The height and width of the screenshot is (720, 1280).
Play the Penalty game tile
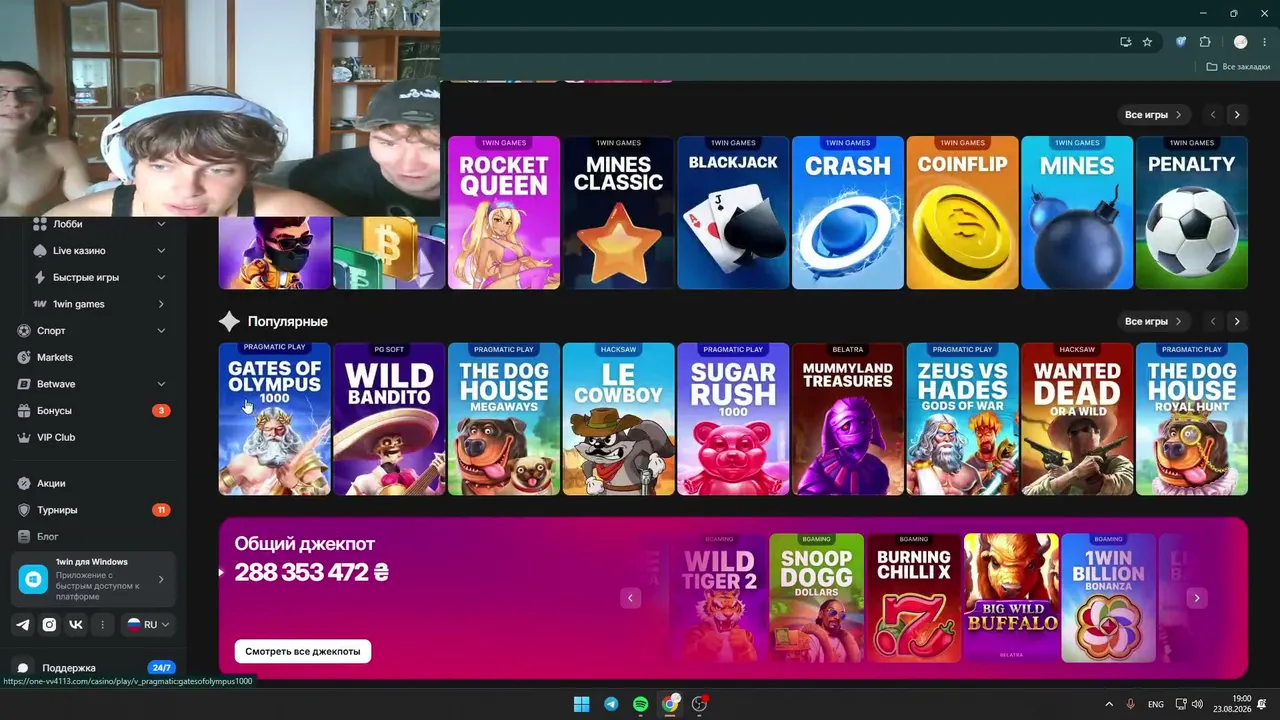point(1192,213)
